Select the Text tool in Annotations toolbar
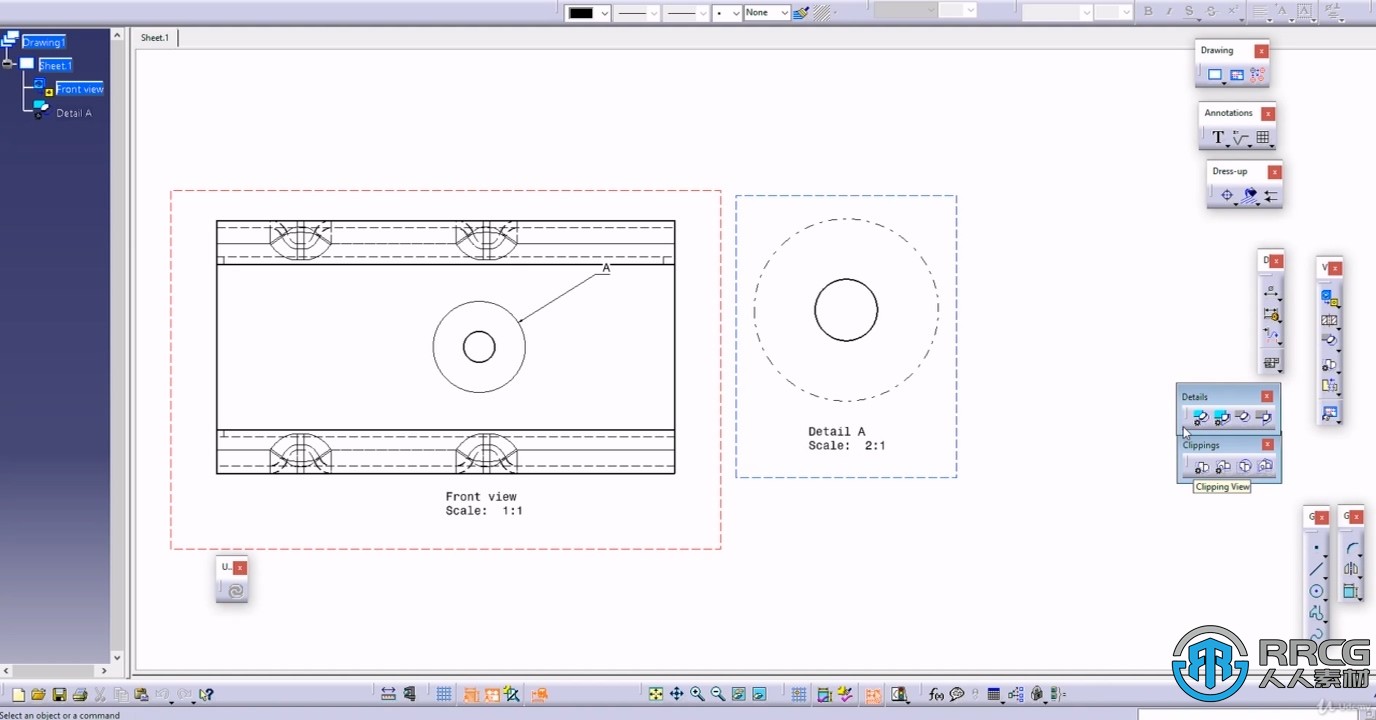The image size is (1376, 720). tap(1218, 138)
